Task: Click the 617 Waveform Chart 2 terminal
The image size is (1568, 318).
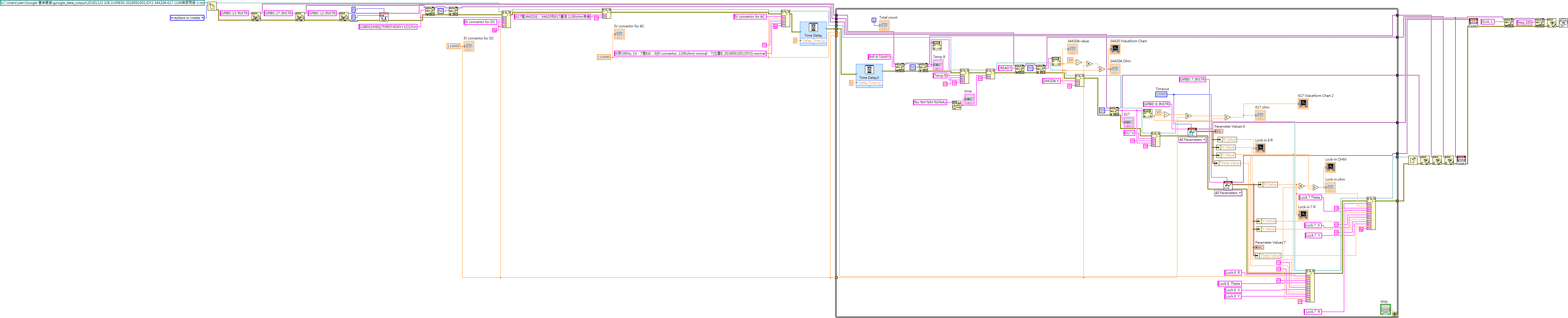Action: [x=1303, y=104]
